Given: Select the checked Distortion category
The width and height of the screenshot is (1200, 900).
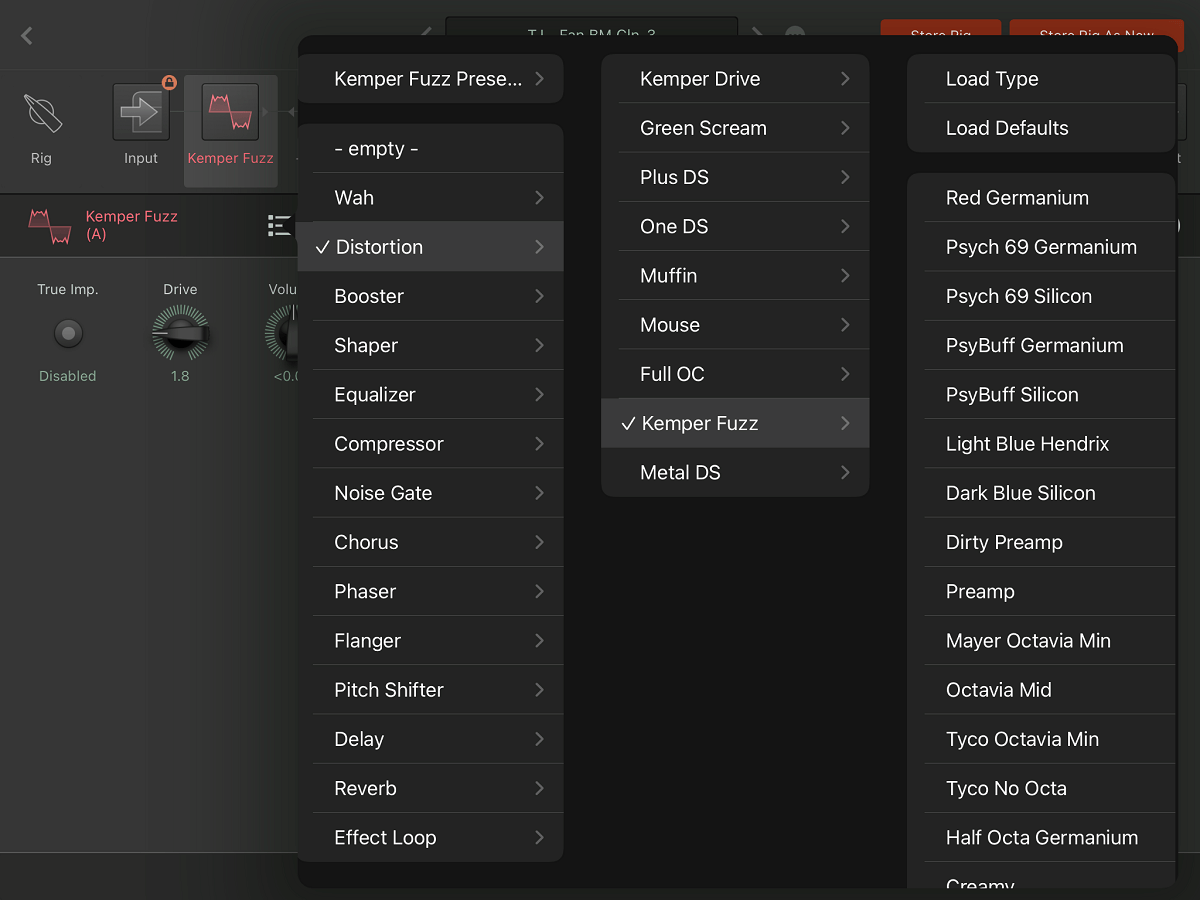Looking at the screenshot, I should coord(431,247).
